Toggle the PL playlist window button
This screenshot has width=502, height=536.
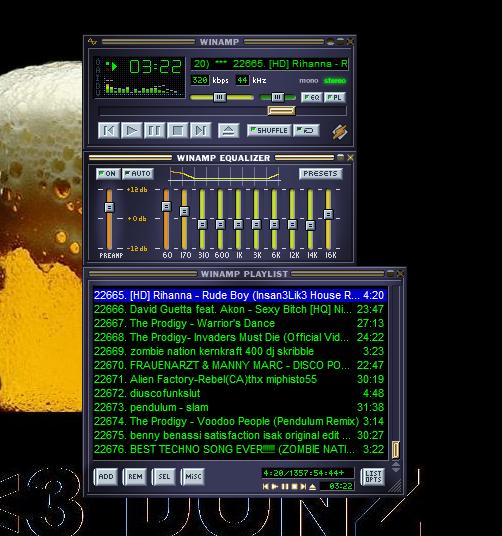pyautogui.click(x=335, y=97)
